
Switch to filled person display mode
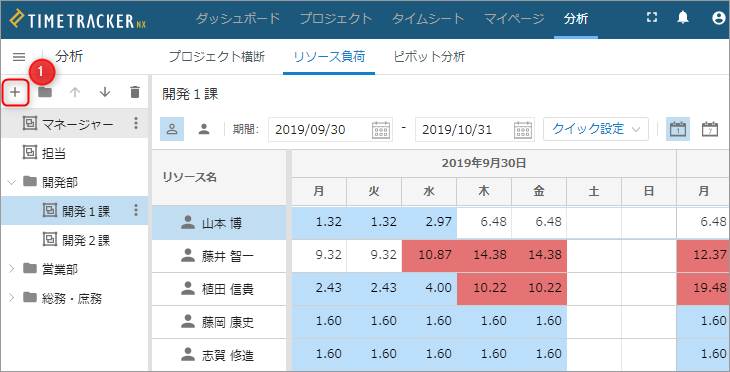point(203,129)
